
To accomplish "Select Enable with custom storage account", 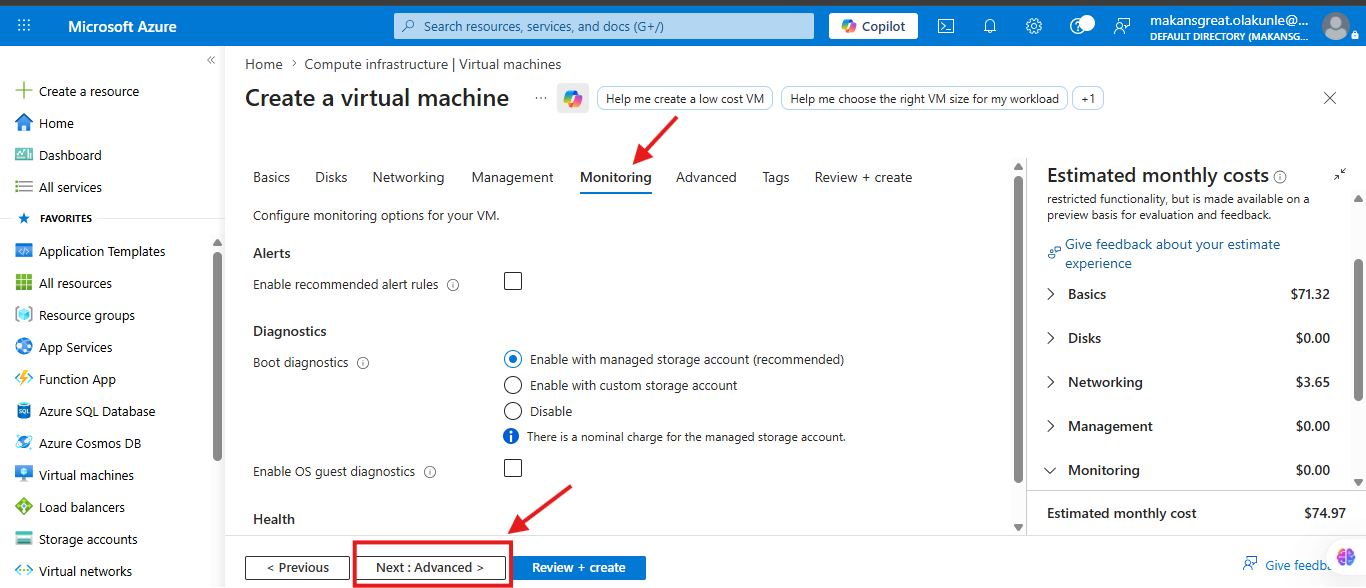I will click(513, 385).
